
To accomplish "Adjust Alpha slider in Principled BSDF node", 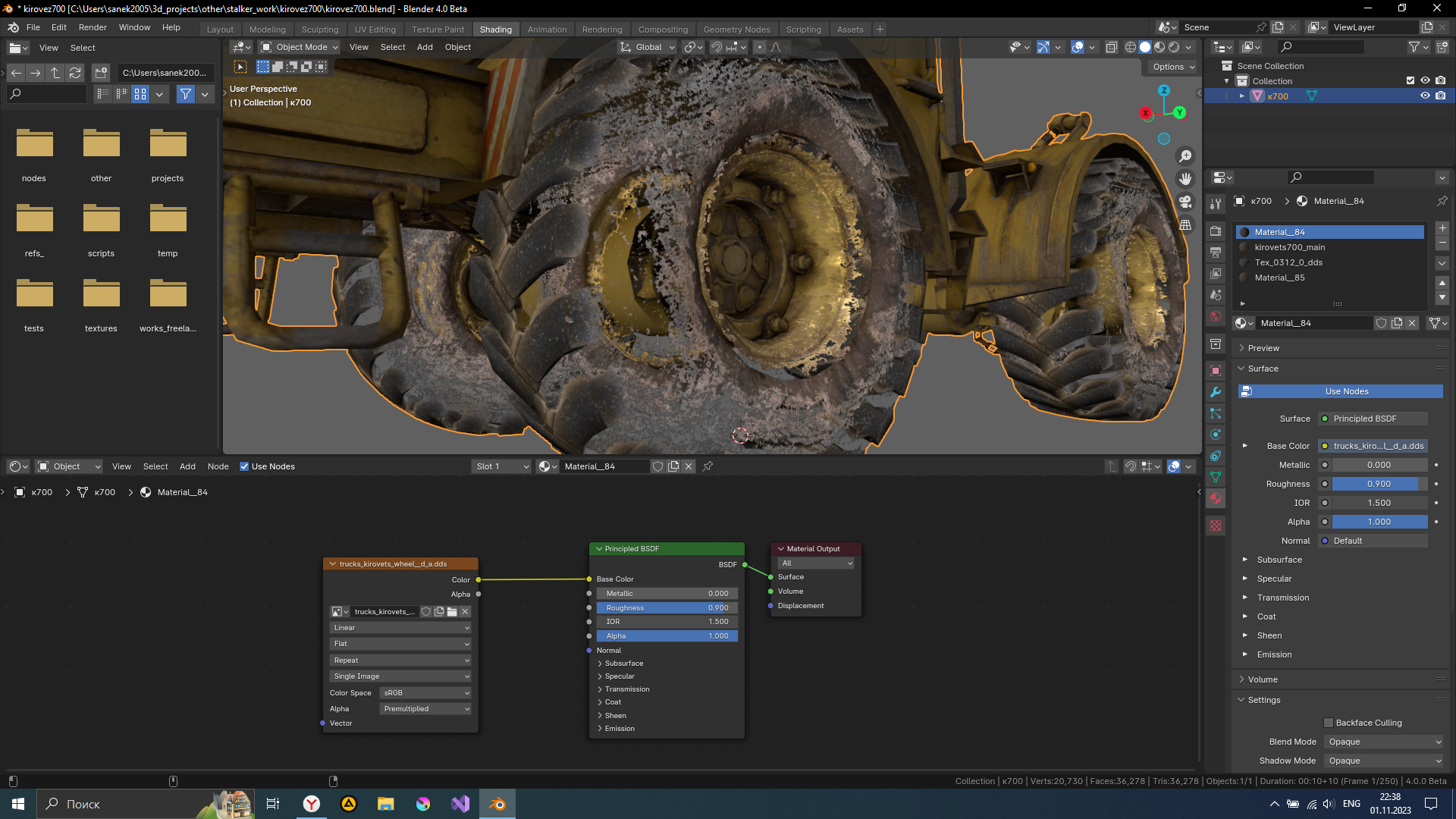I will (667, 636).
